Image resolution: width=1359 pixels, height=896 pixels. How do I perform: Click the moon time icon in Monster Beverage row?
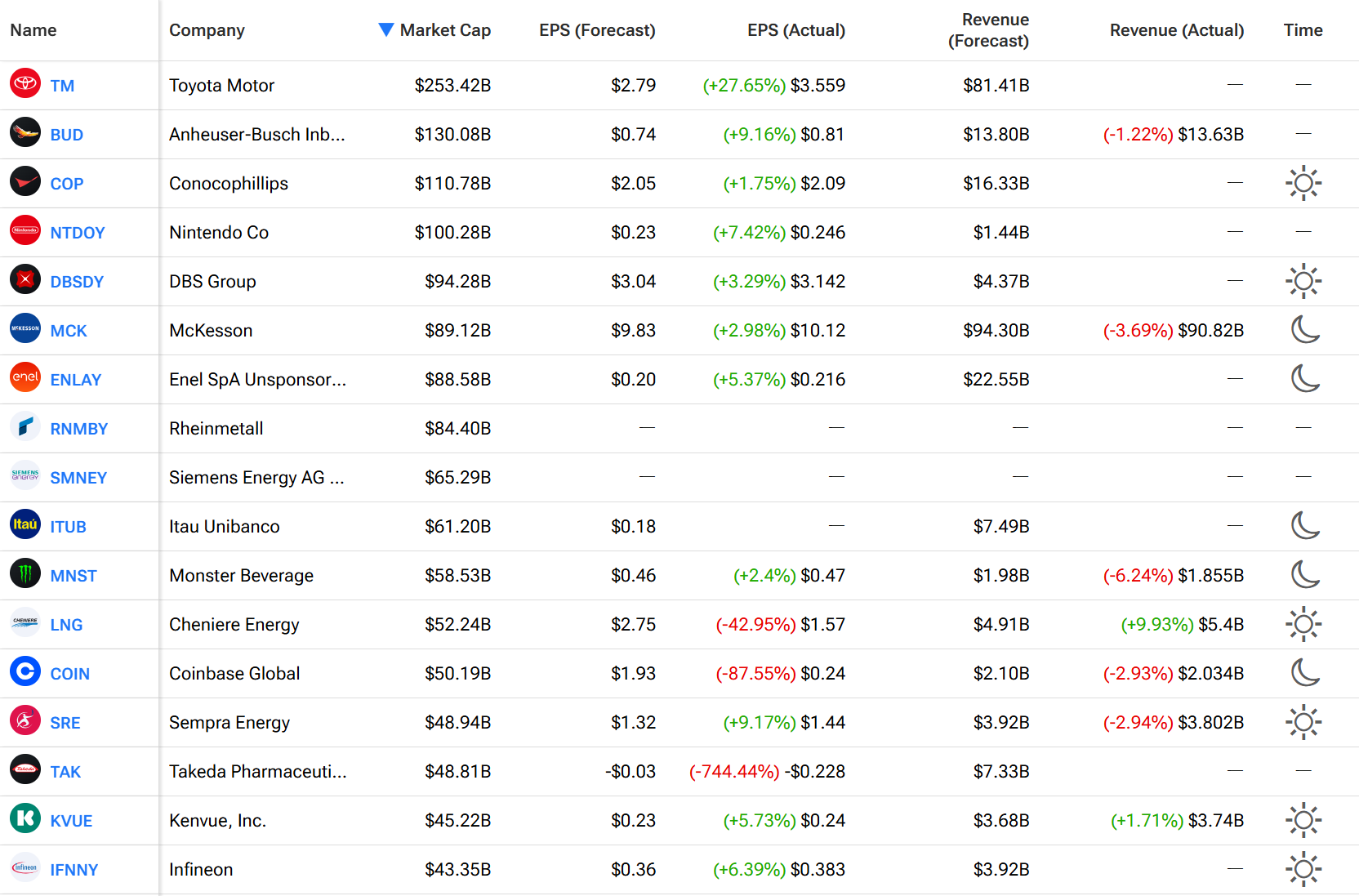(x=1305, y=574)
